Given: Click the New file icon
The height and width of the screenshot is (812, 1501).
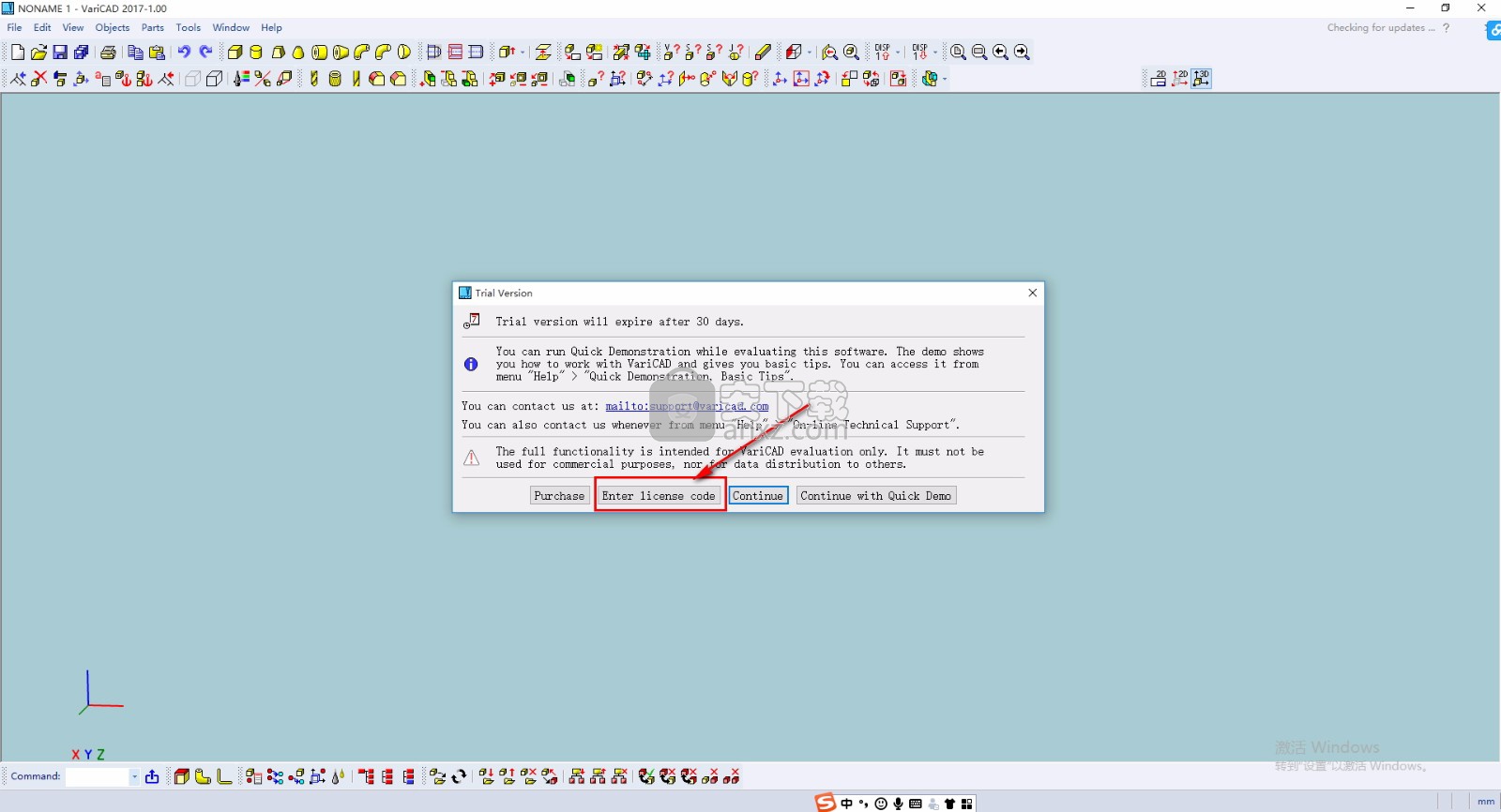Looking at the screenshot, I should coord(17,53).
